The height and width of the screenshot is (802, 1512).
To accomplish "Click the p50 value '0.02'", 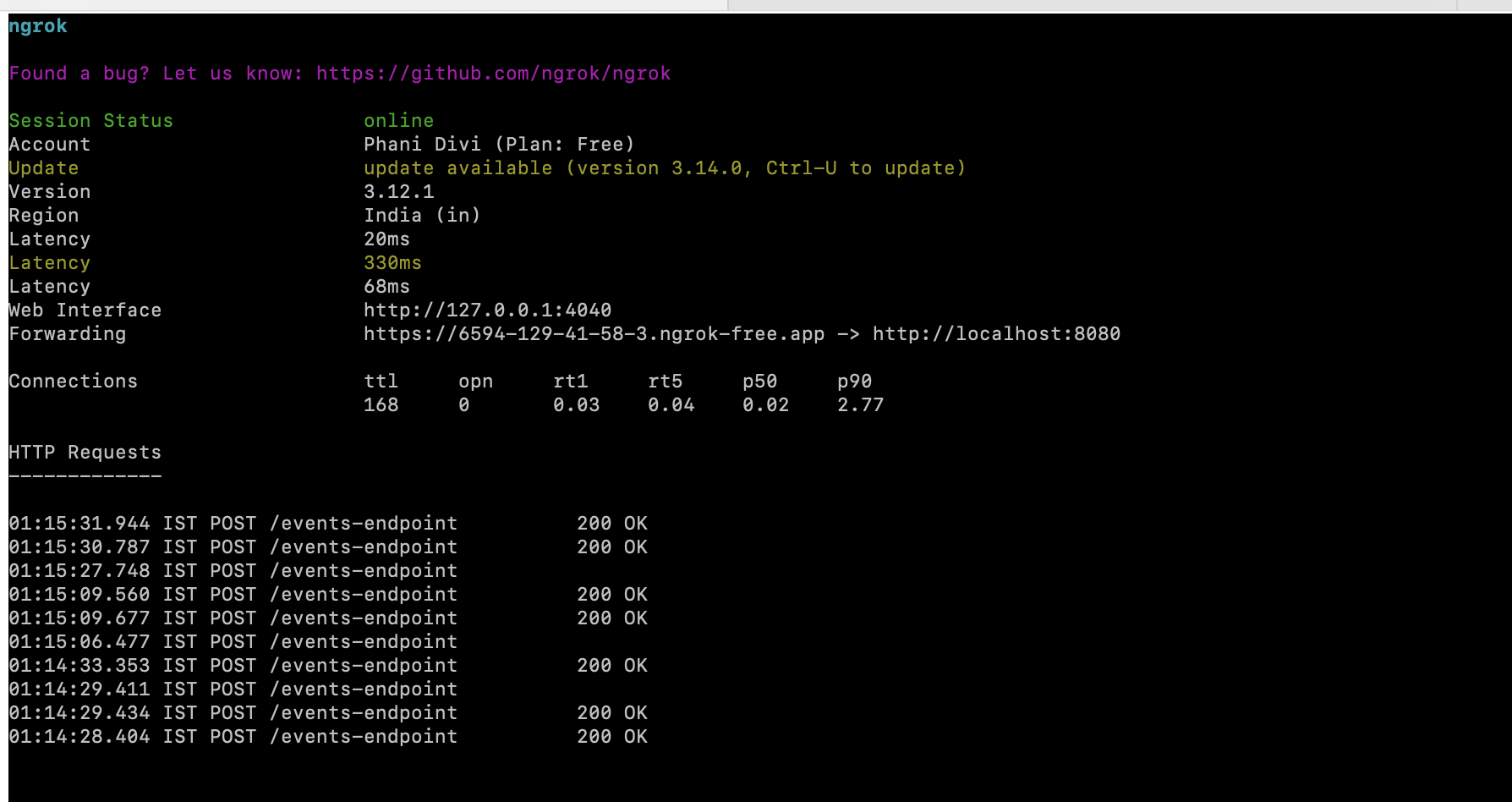I will [765, 405].
